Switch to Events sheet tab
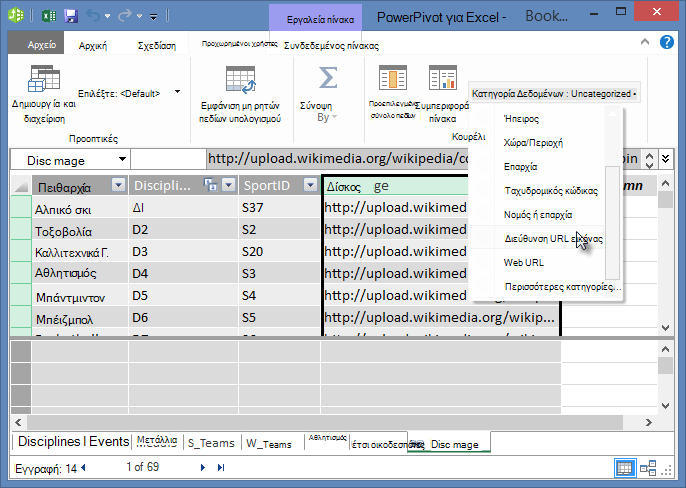The image size is (686, 488). tap(109, 442)
